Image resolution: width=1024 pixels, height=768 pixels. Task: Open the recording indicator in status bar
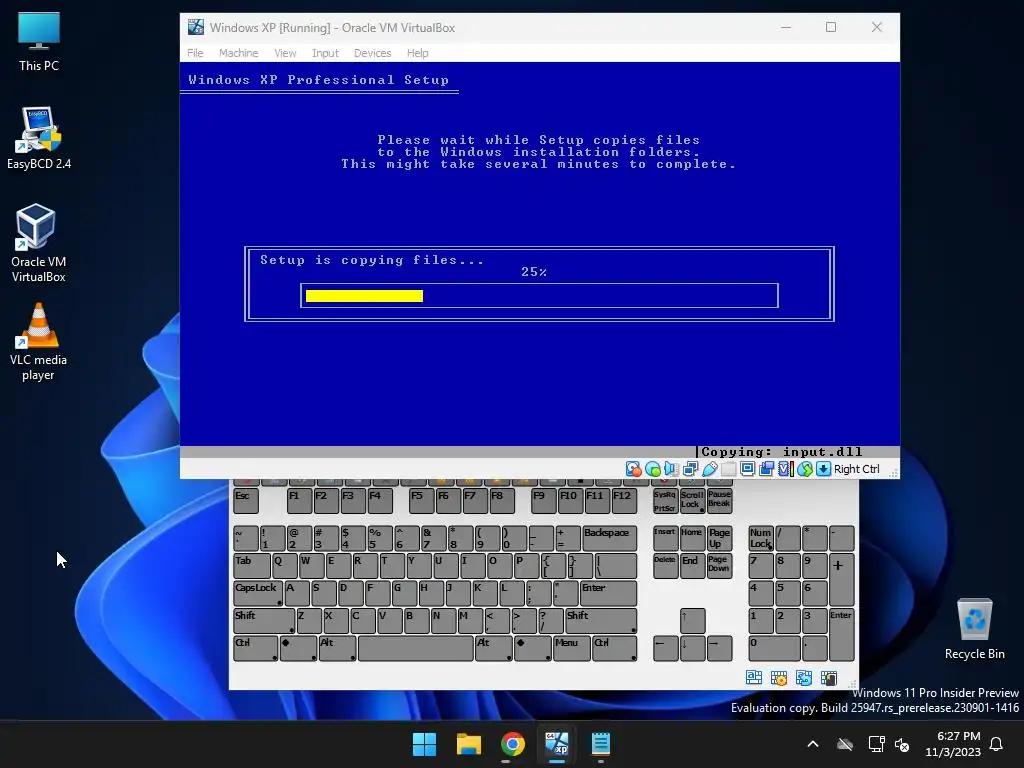[767, 469]
